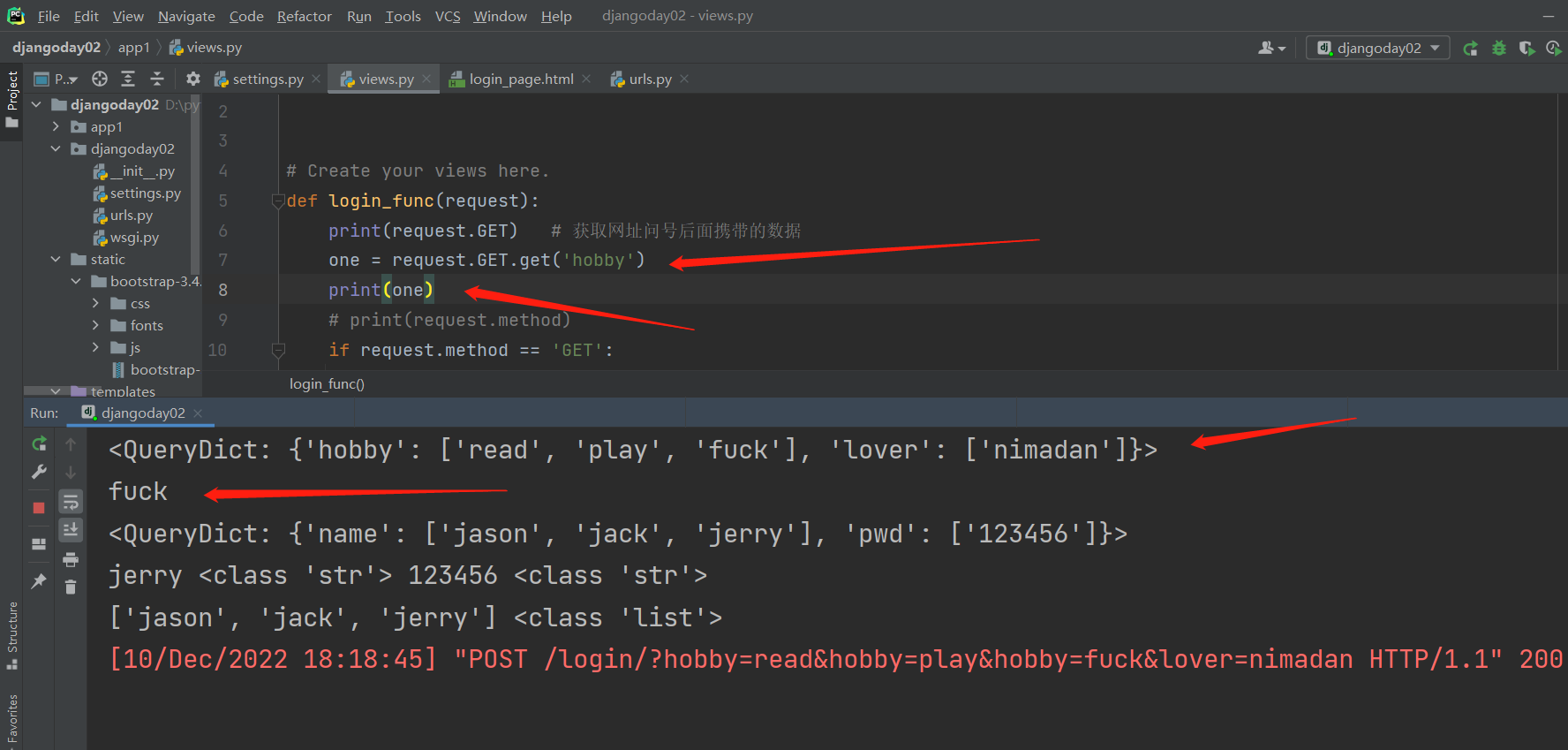The width and height of the screenshot is (1568, 750).
Task: Click views.py in the navigation breadcrumb
Action: 205,48
